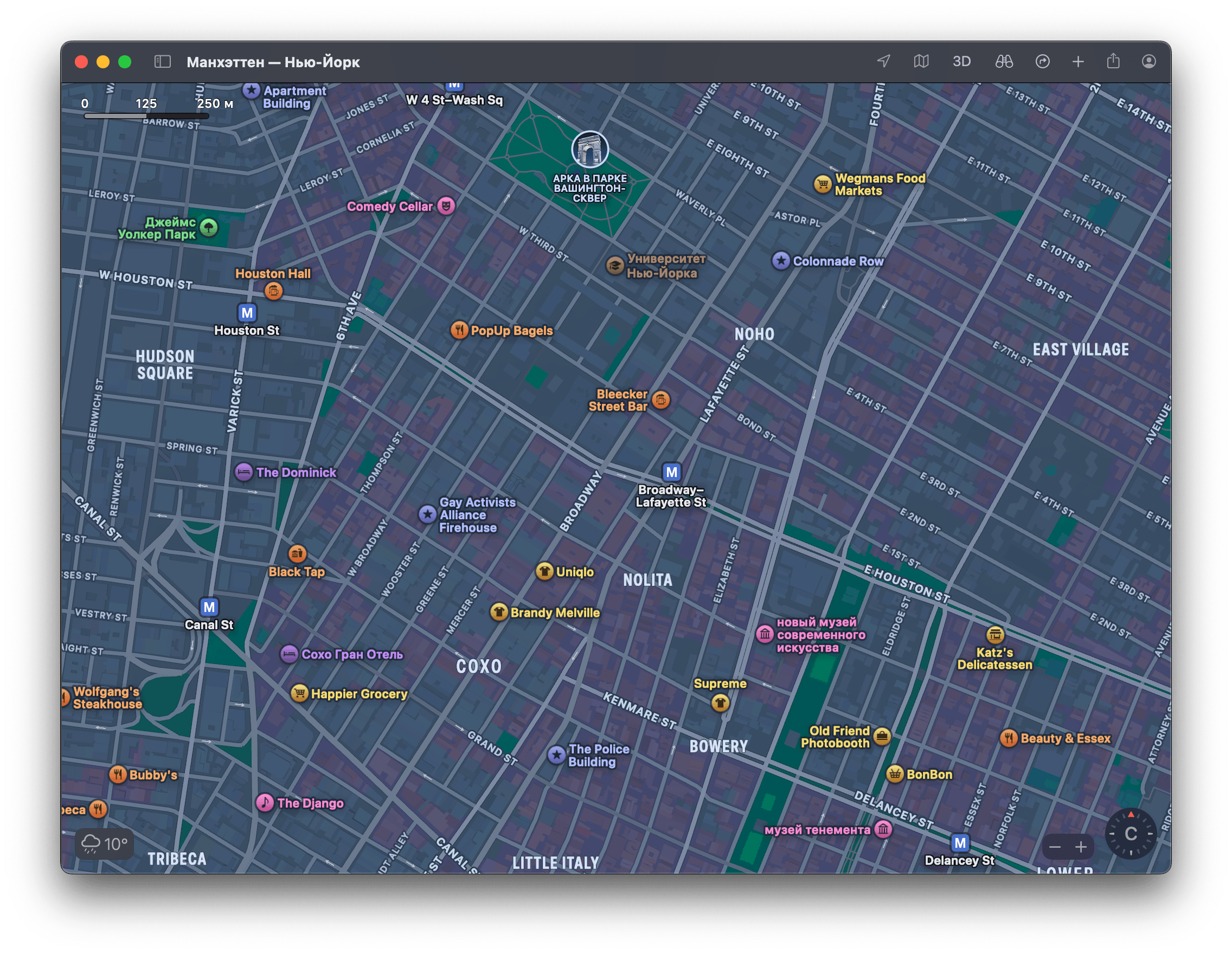Select Black Tap burger pin
Viewport: 1232px width, 954px height.
click(x=297, y=553)
